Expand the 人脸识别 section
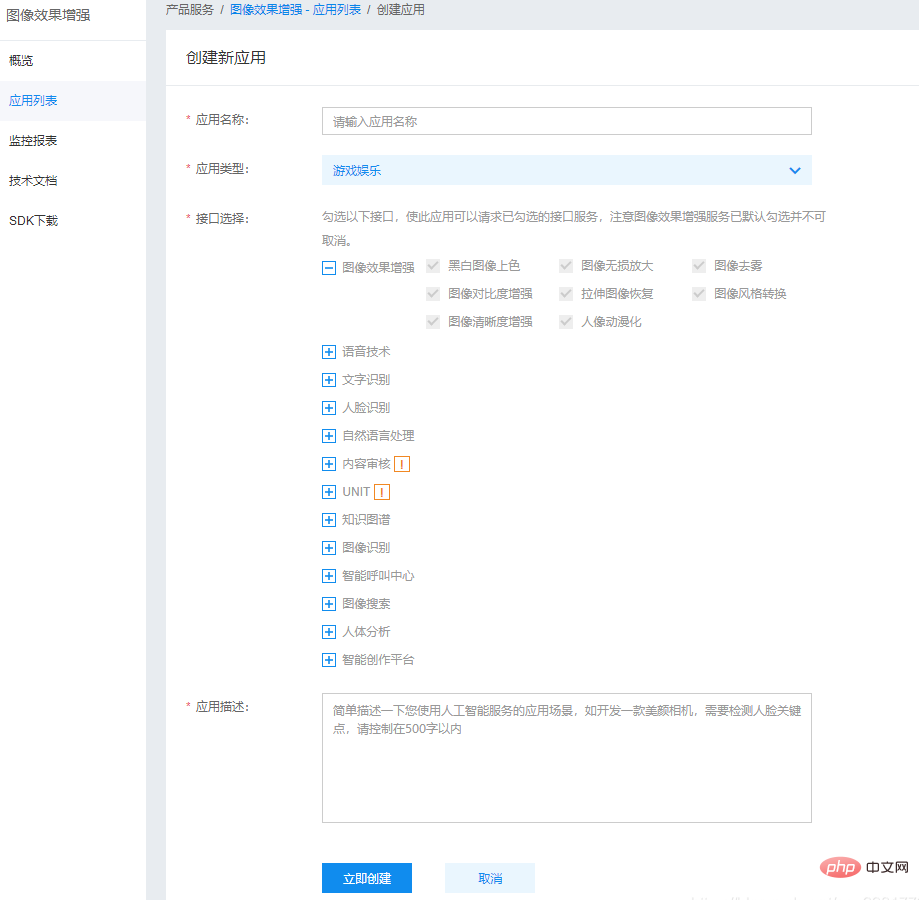The image size is (919, 900). point(329,407)
